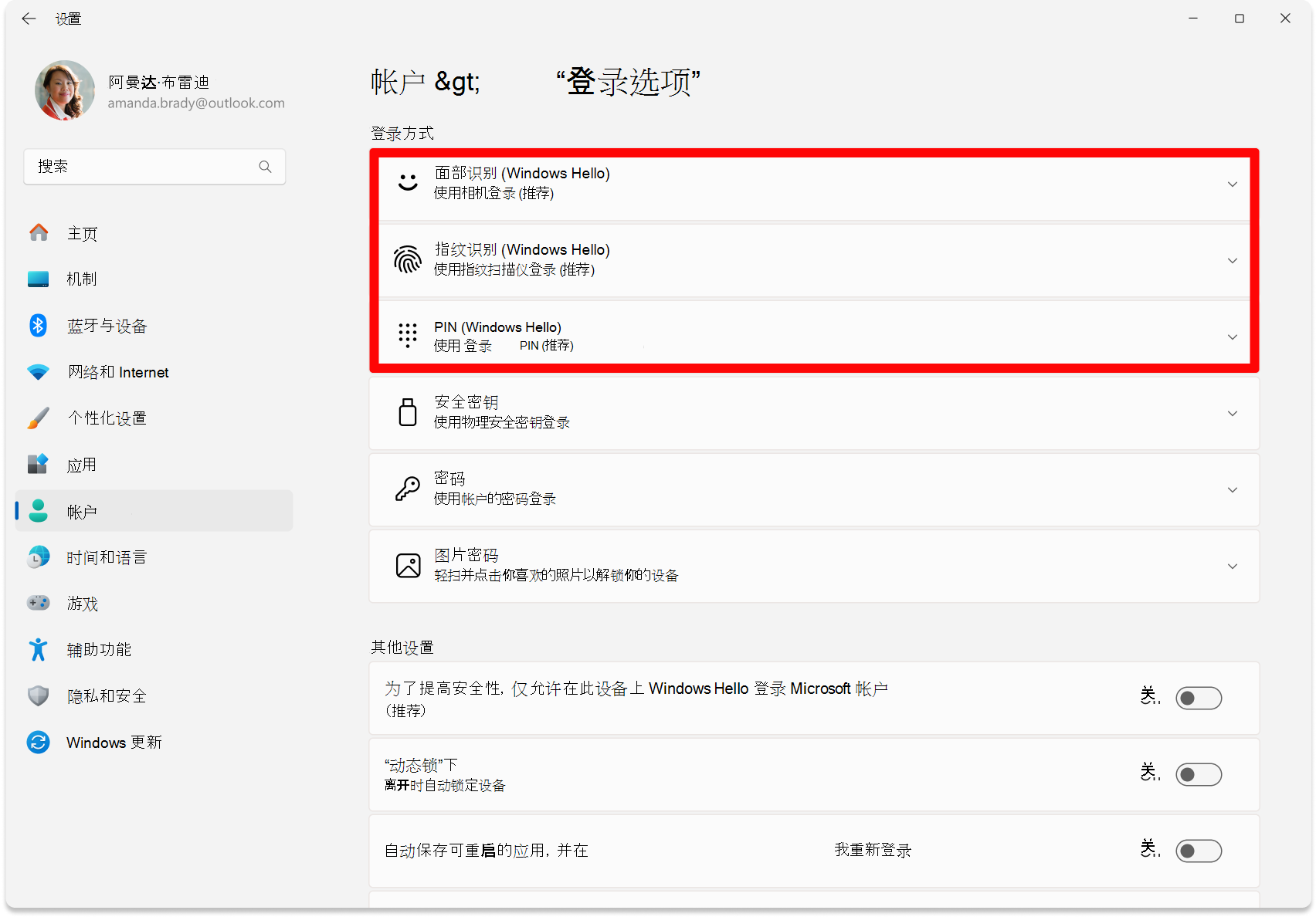Toggle Windows Hello only sign-in switch
The image size is (1316, 917).
click(1199, 698)
